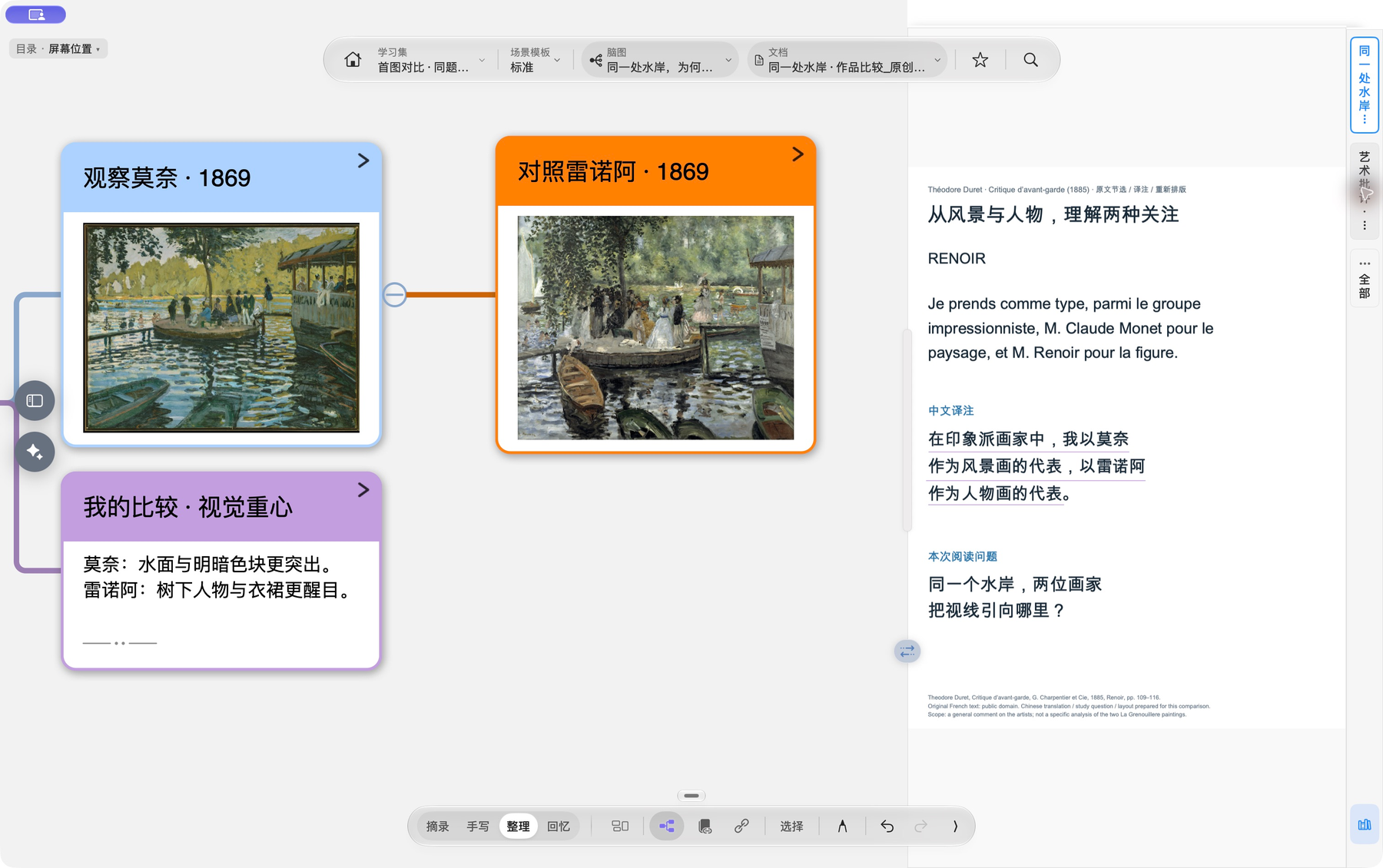
Task: Collapse the branch with minus circle toggle
Action: (x=394, y=294)
